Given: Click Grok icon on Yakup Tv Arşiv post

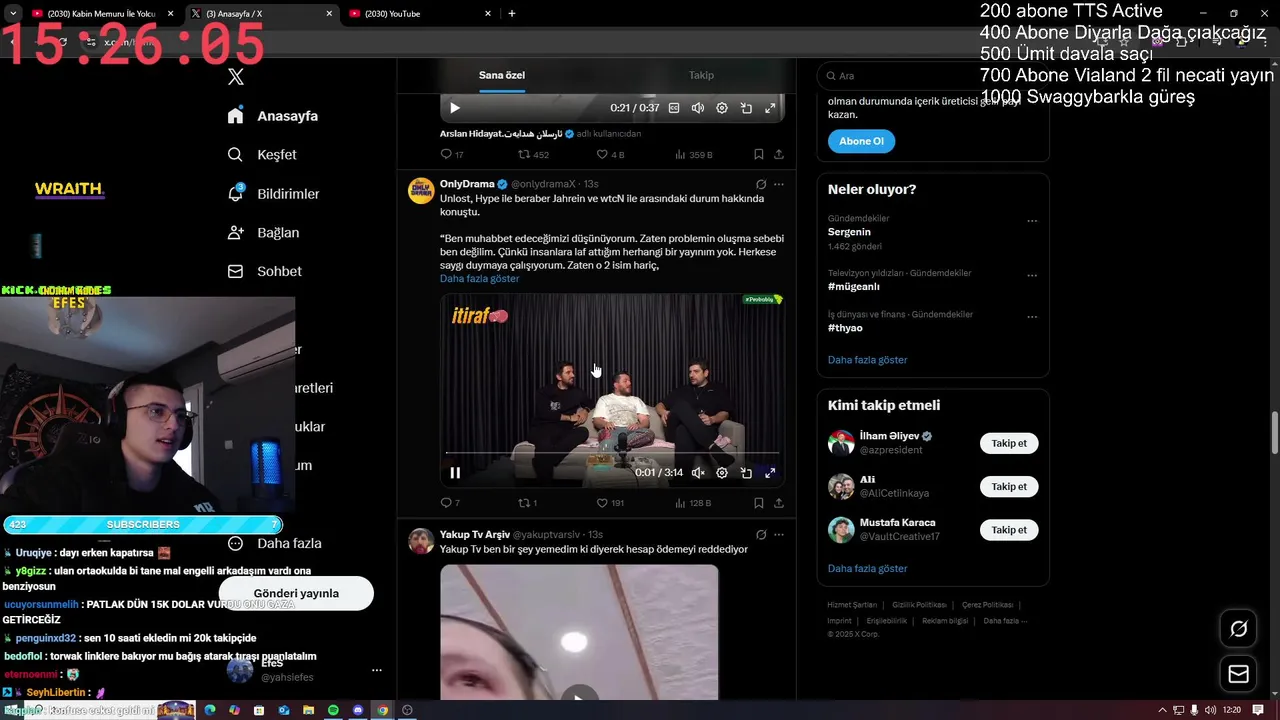Looking at the screenshot, I should pos(761,535).
